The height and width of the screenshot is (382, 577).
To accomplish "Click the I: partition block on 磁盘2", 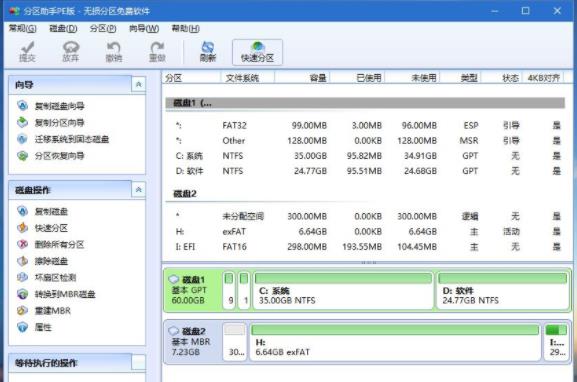I will (x=556, y=341).
